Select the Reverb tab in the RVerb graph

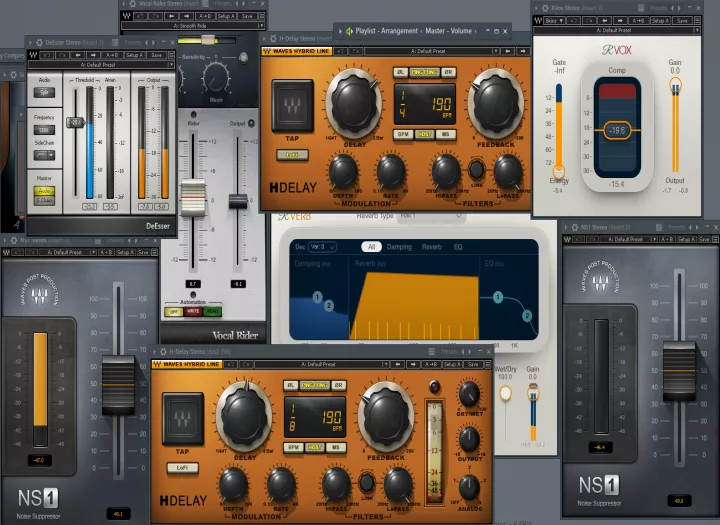pos(432,247)
